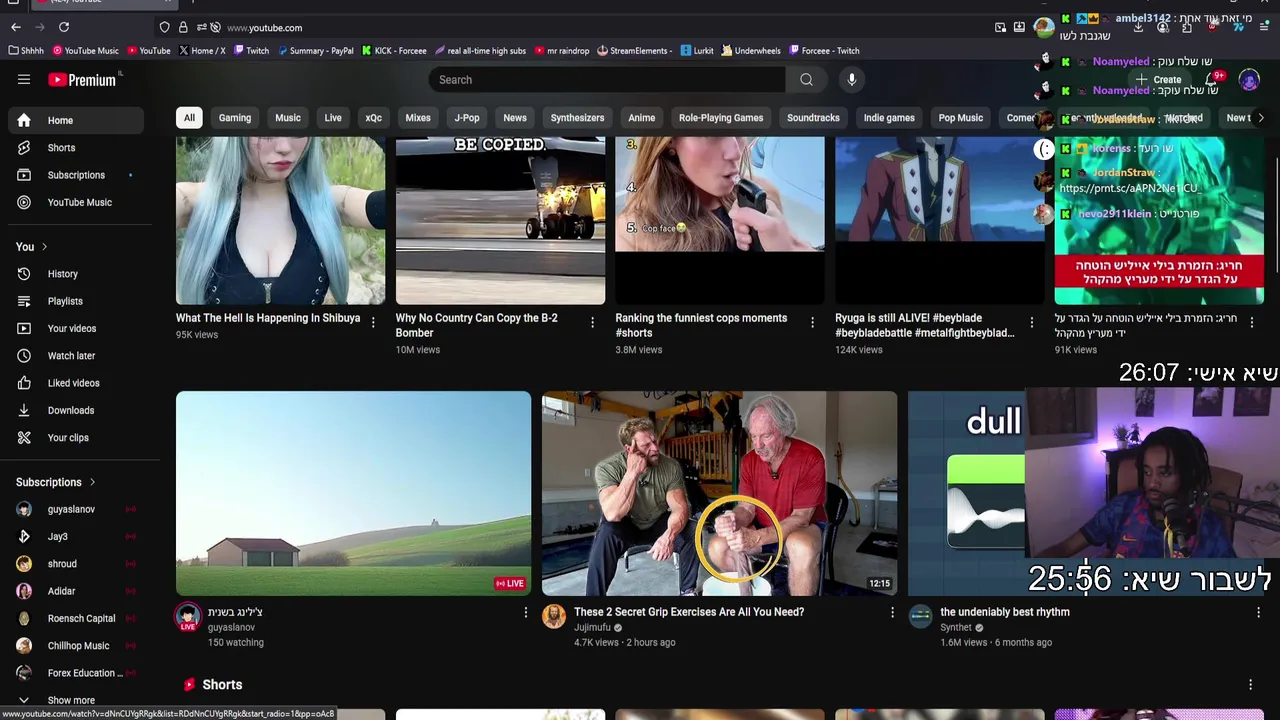Select the Gaming filter chip
Viewport: 1280px width, 720px height.
pos(235,118)
